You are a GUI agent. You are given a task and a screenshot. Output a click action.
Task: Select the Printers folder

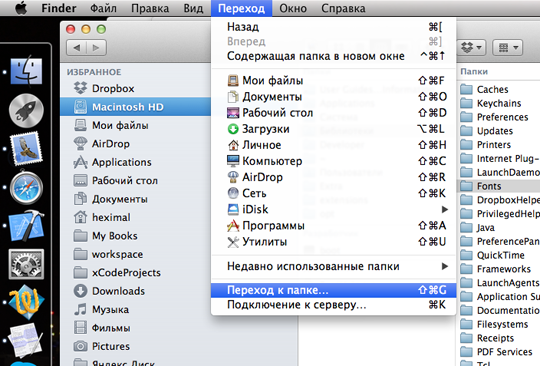(x=499, y=145)
